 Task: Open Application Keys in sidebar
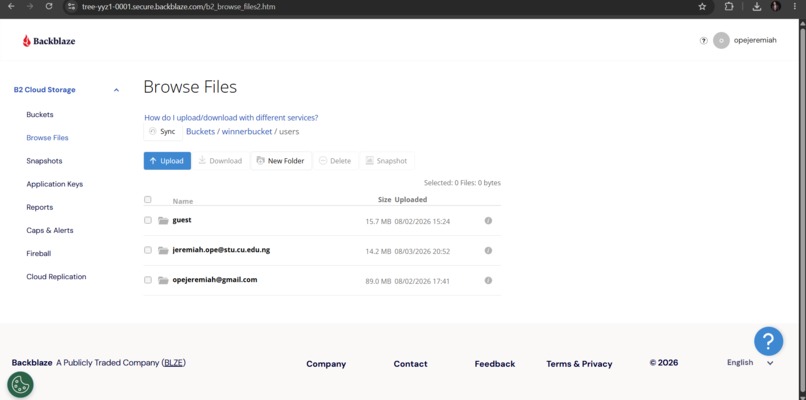coord(54,184)
